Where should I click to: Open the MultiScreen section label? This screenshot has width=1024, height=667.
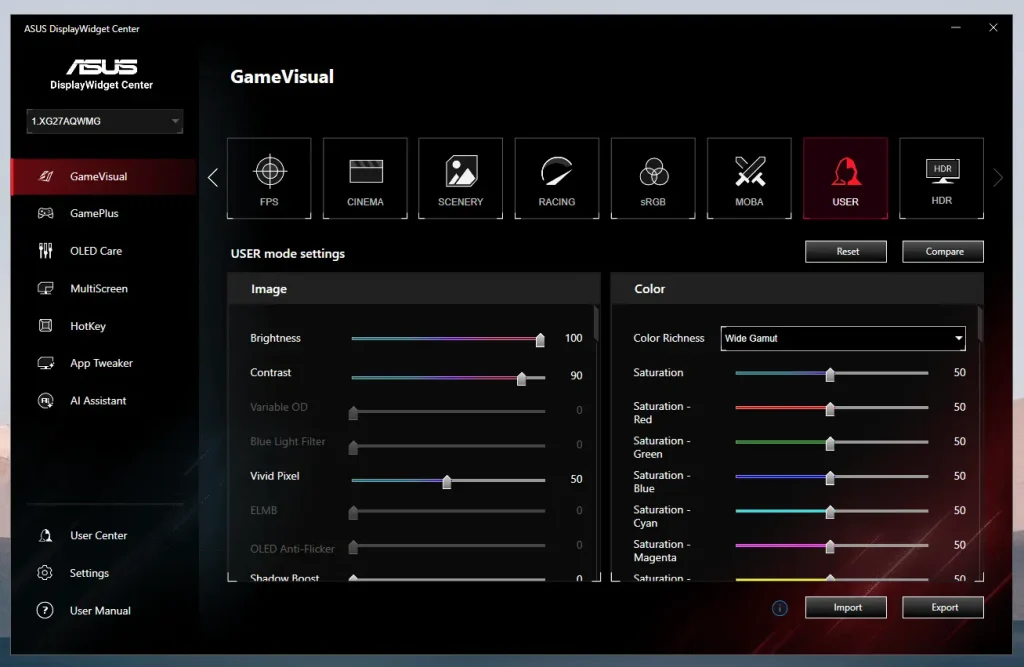coord(99,288)
